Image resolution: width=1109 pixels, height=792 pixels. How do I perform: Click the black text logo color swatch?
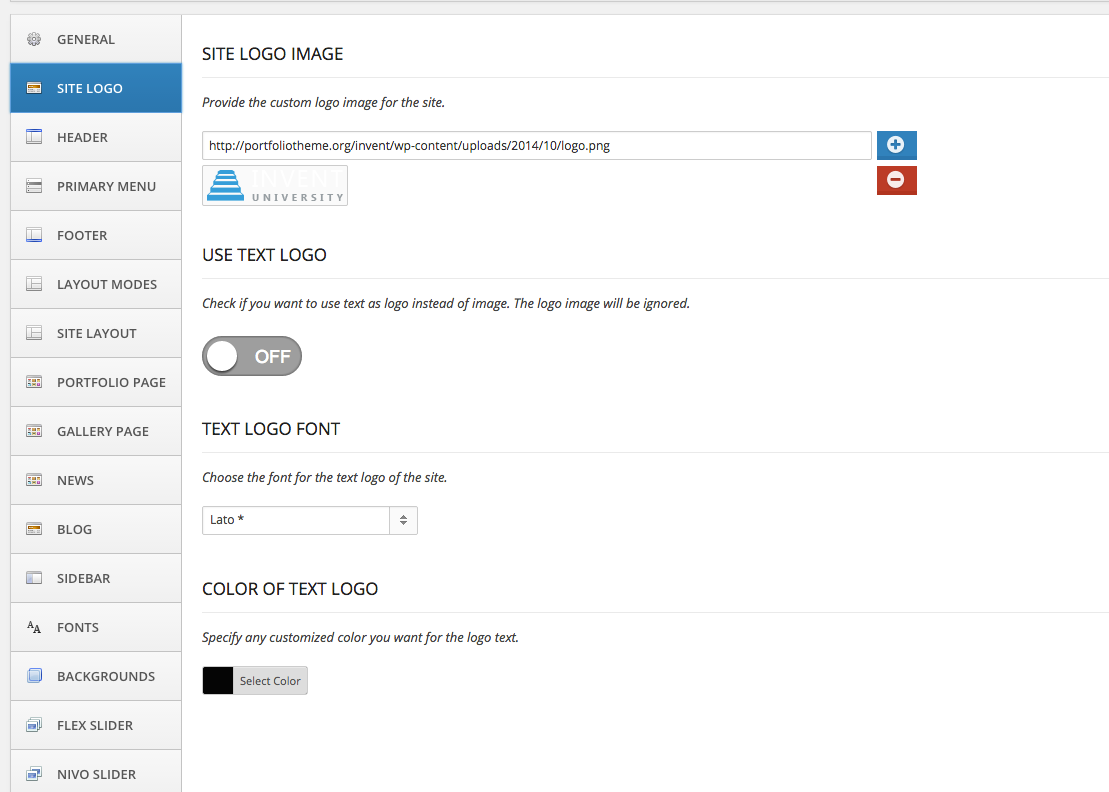[216, 680]
